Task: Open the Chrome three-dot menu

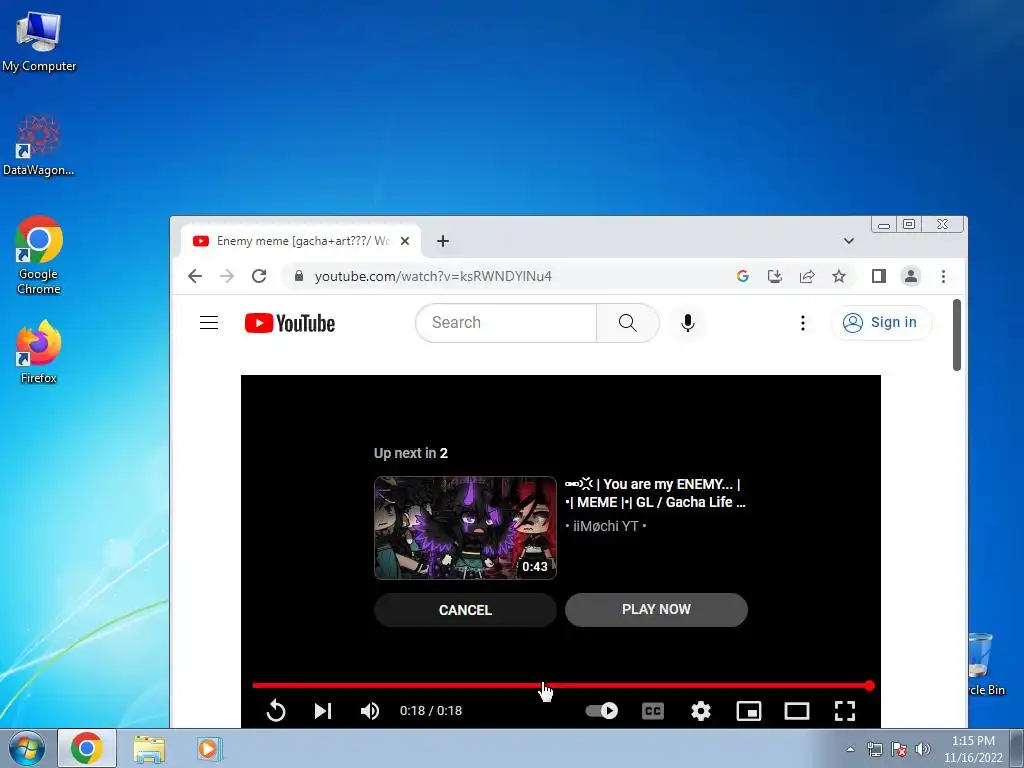Action: point(943,276)
